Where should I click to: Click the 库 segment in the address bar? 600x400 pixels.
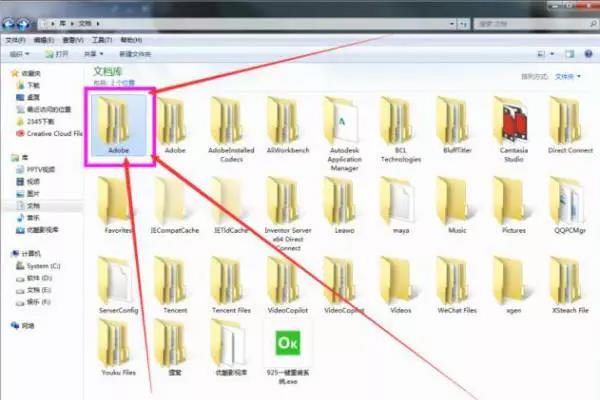(x=62, y=24)
